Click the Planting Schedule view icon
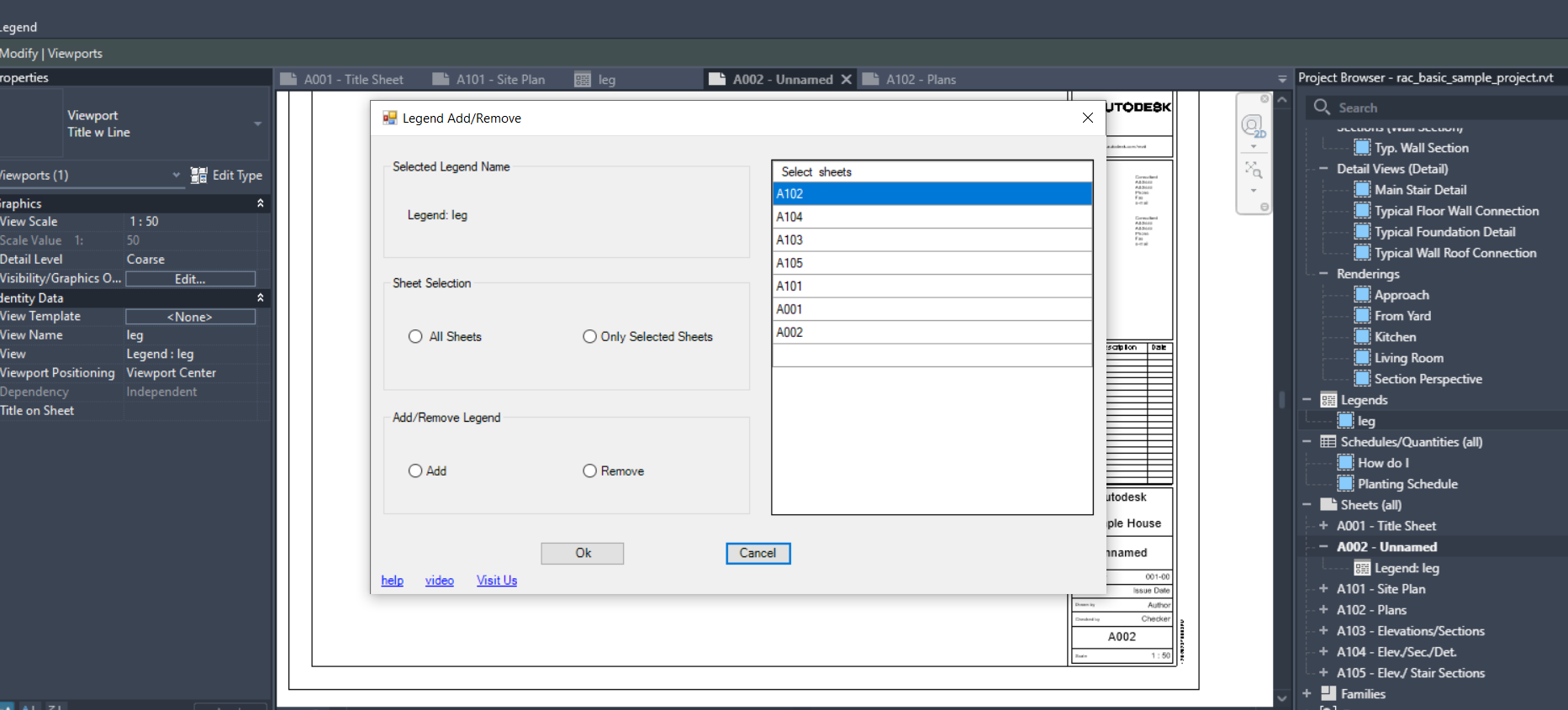Viewport: 1568px width, 710px height. point(1346,484)
